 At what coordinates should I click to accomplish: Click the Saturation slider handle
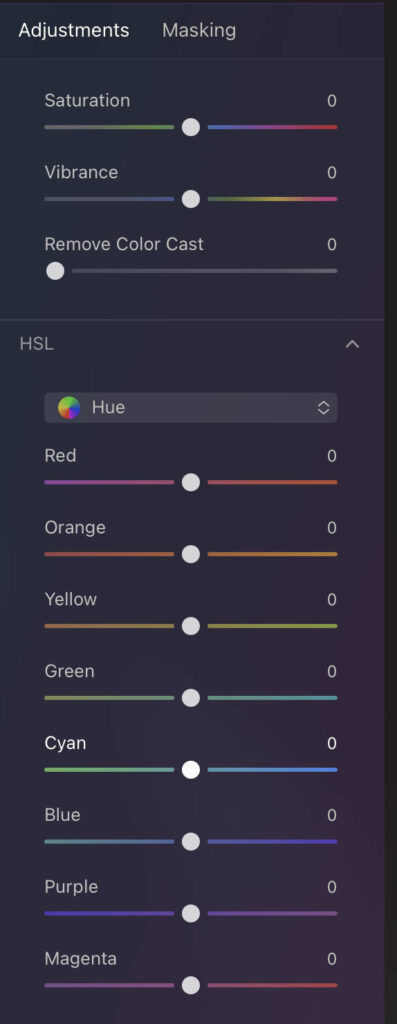191,127
